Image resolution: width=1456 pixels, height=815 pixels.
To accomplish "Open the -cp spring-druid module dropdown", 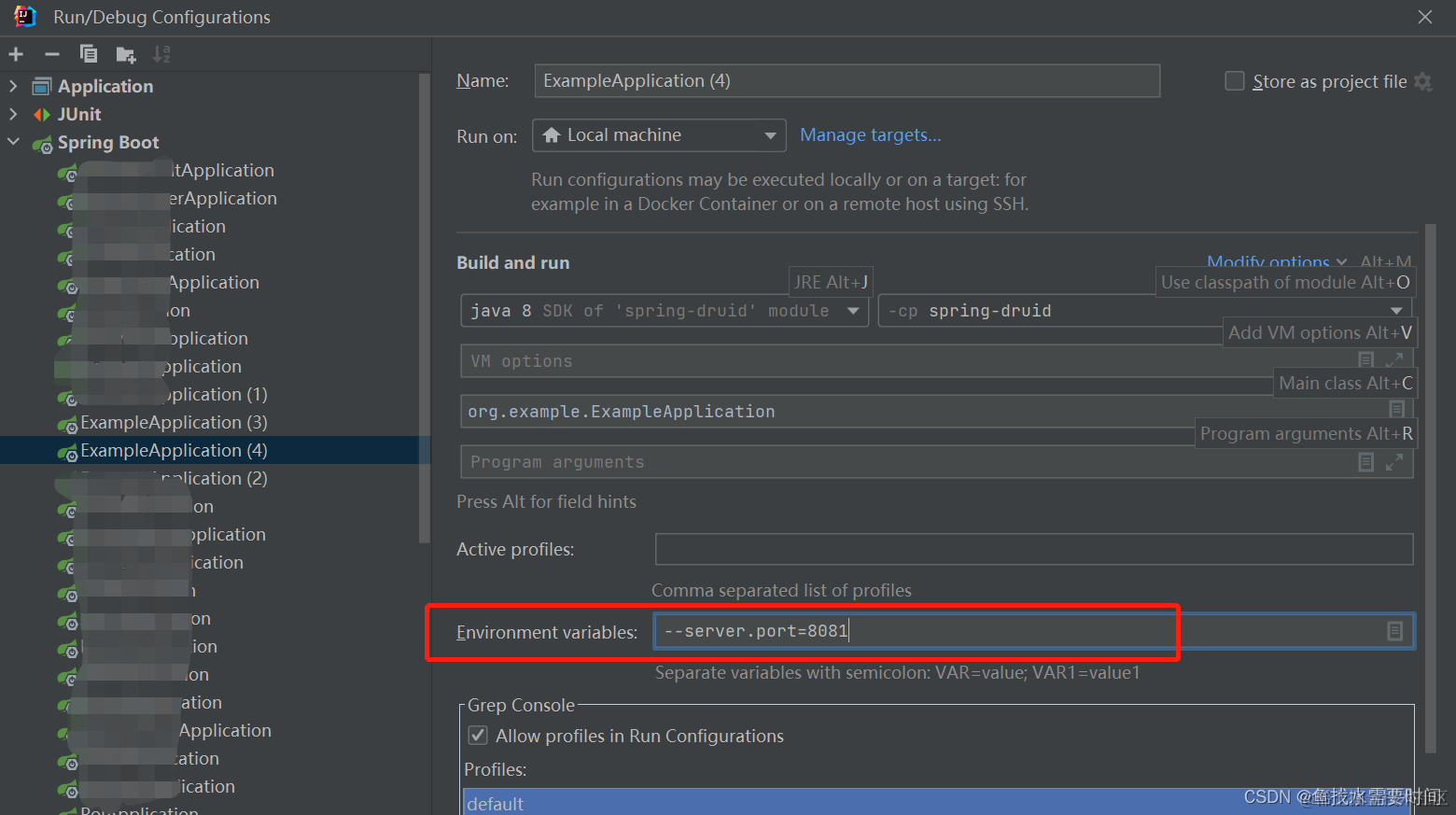I will (1144, 311).
